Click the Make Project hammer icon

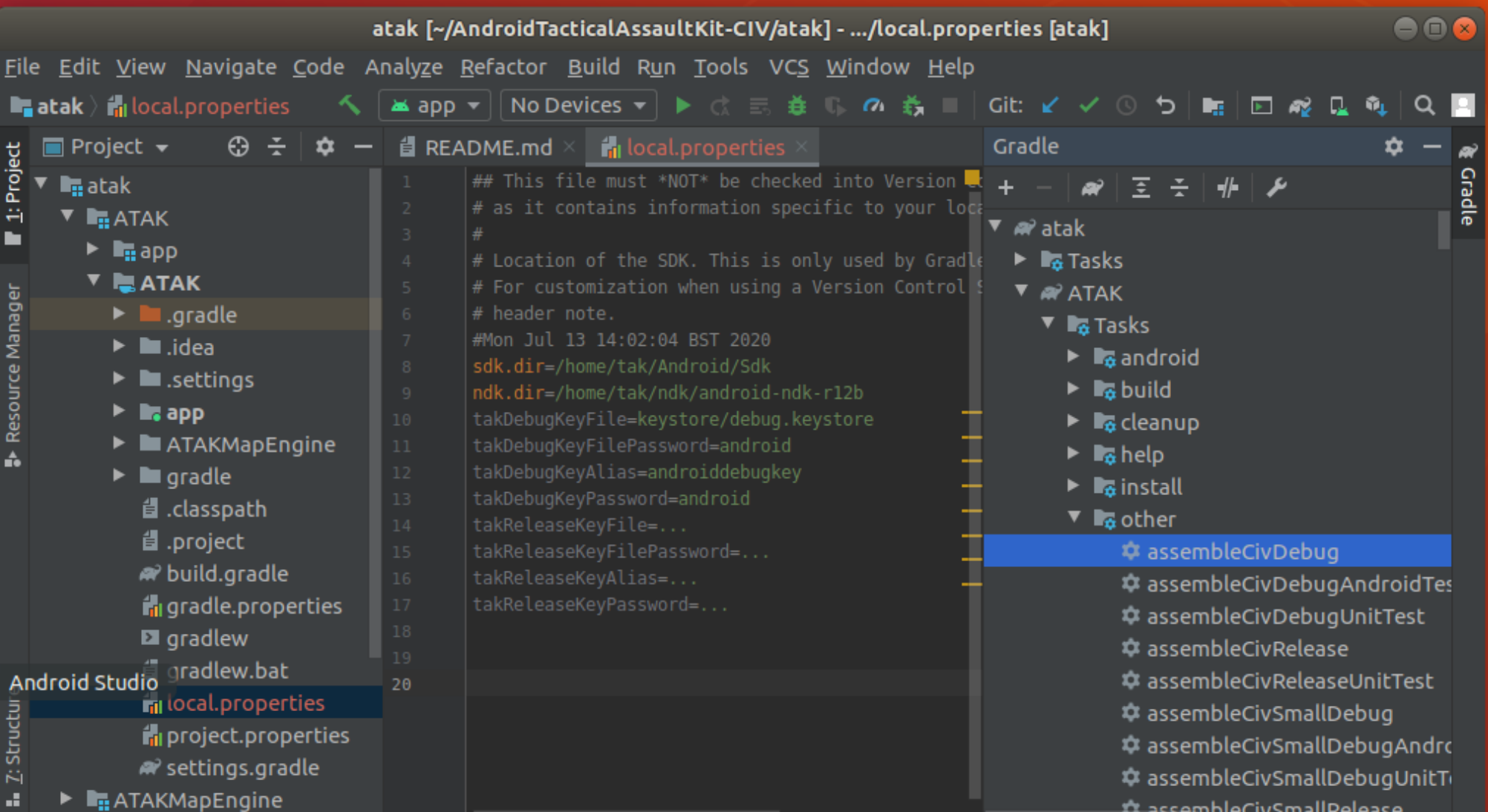tap(349, 105)
